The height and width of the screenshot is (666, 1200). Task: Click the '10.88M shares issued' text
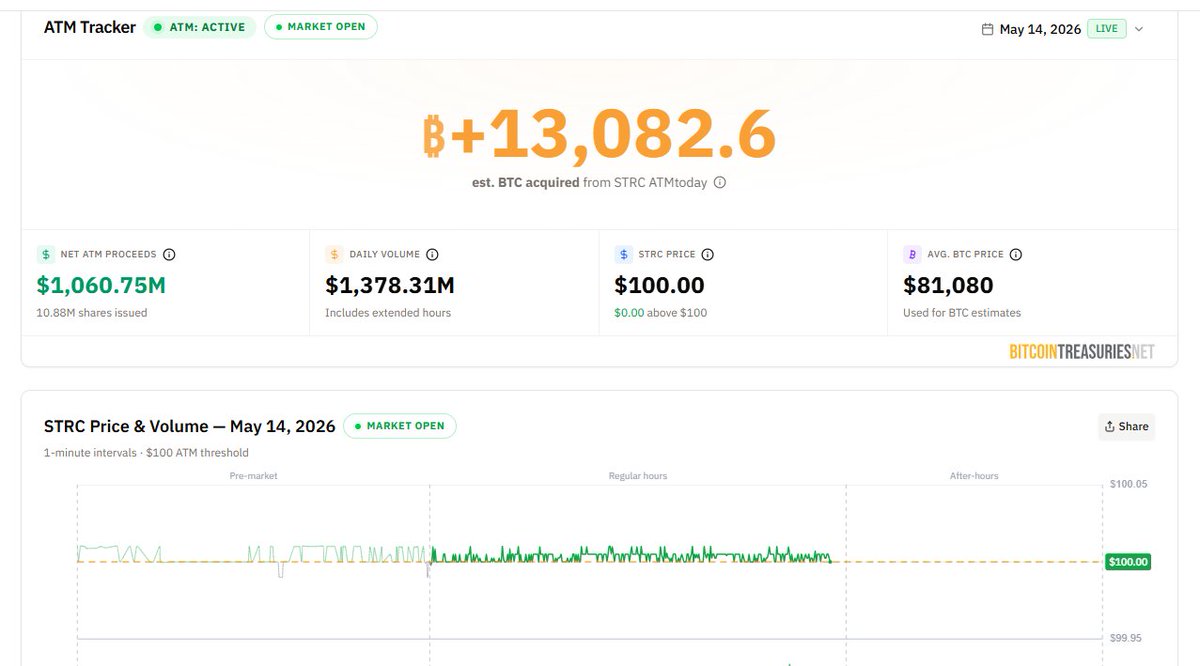92,313
